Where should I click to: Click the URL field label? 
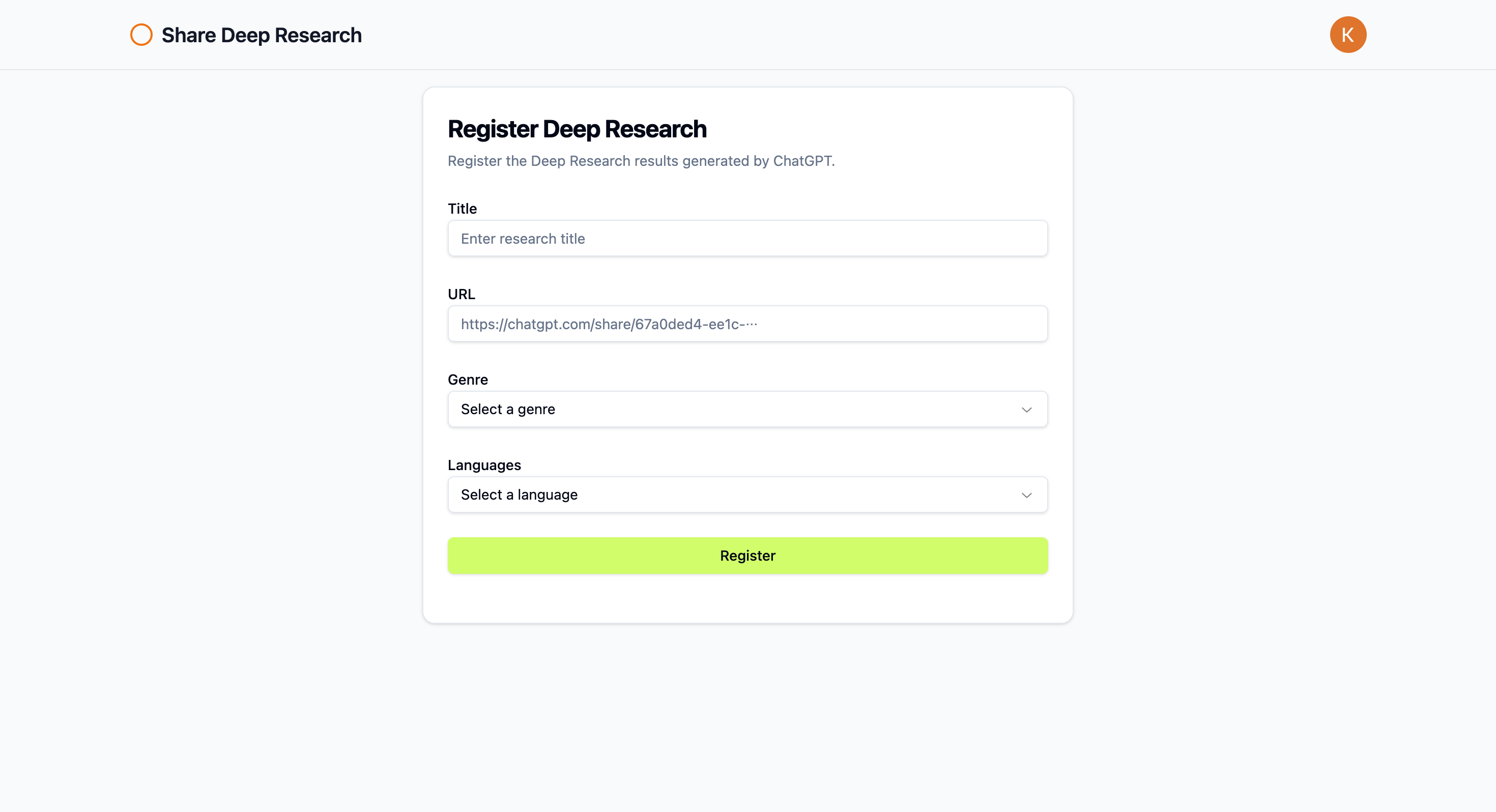461,294
